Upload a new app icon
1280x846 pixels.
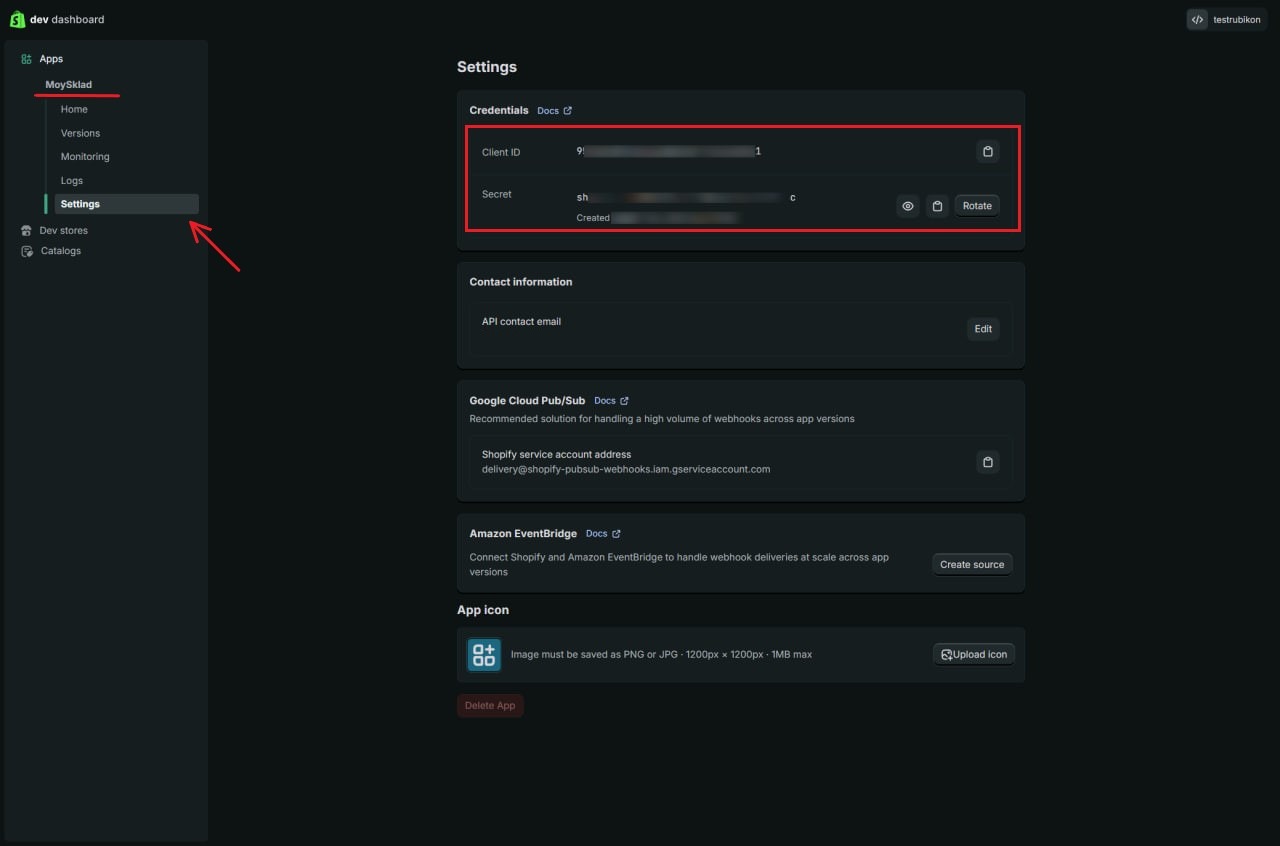974,655
